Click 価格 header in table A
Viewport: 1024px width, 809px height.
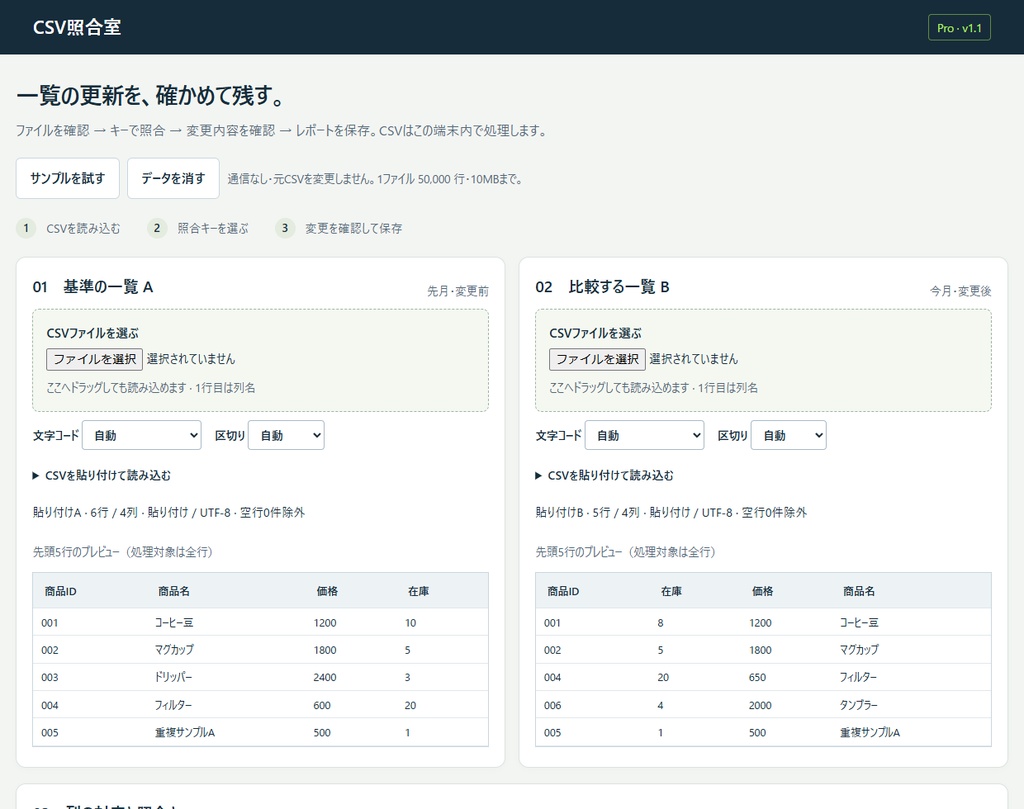click(x=327, y=592)
